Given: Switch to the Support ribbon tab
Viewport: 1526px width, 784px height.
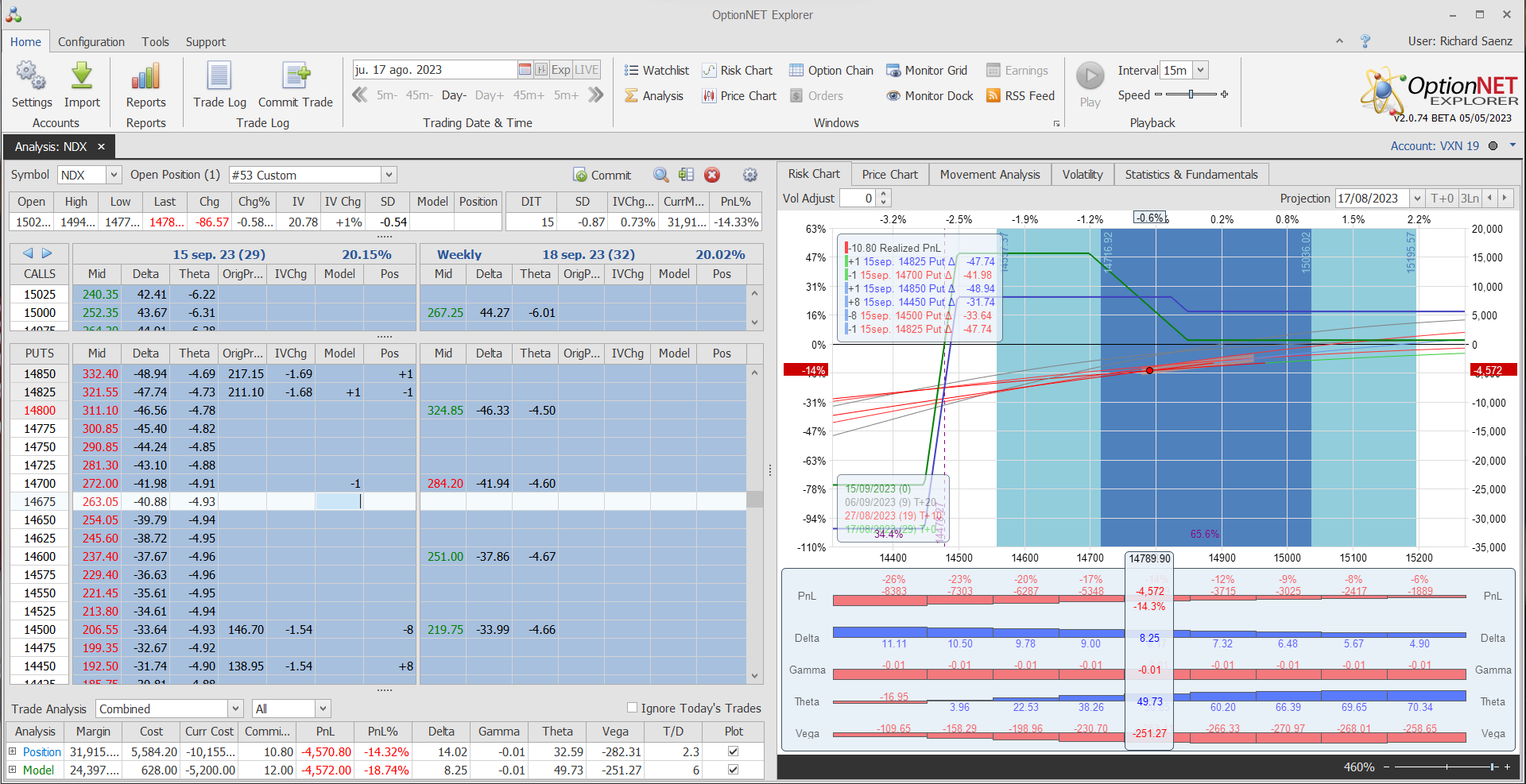Looking at the screenshot, I should [x=206, y=42].
